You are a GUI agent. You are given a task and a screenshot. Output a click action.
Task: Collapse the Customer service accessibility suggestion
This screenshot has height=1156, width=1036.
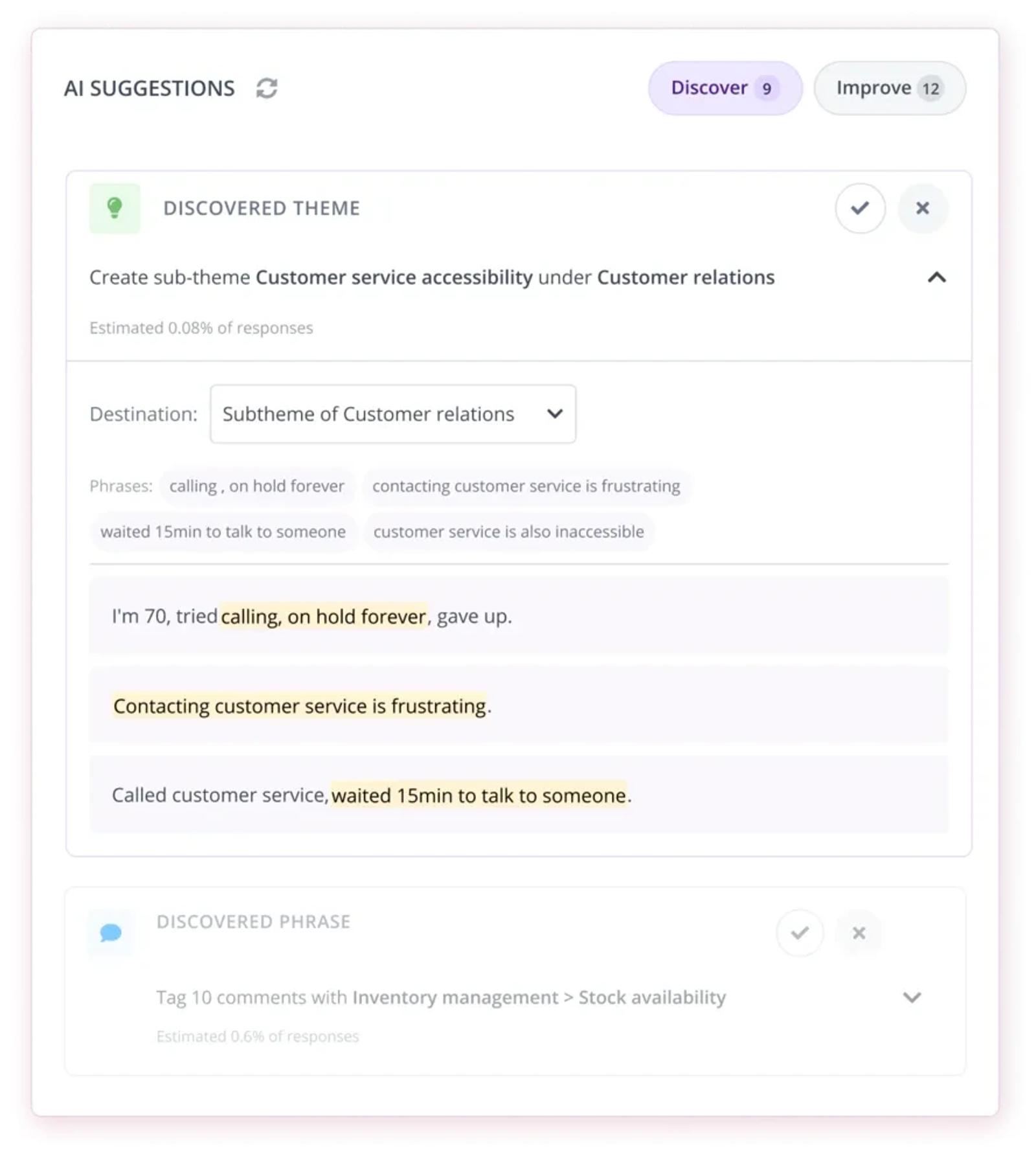[x=936, y=277]
